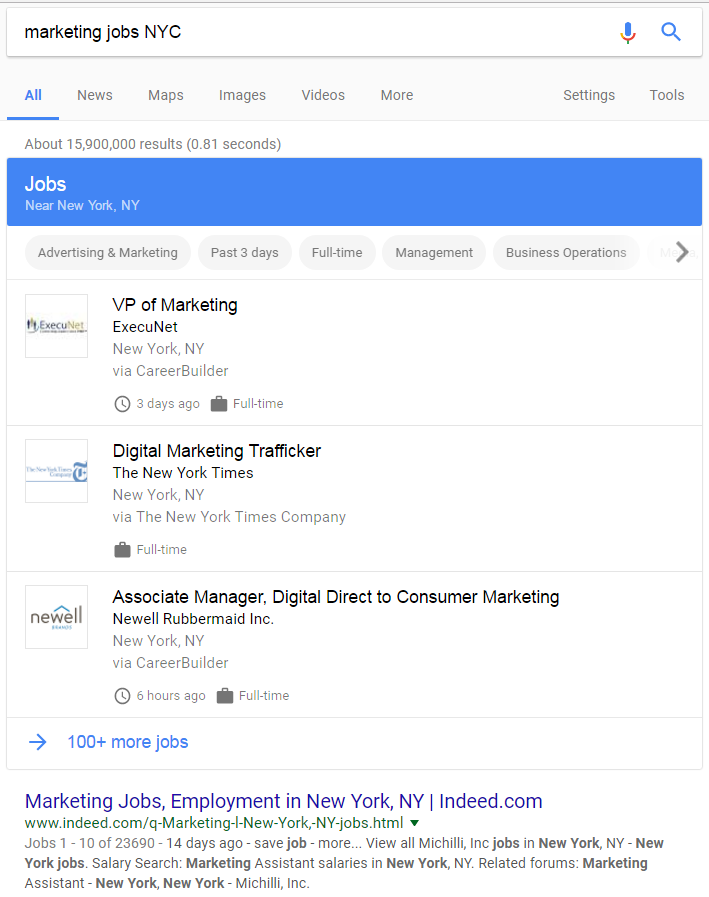Click the briefcase icon on VP of Marketing listing

click(x=218, y=403)
